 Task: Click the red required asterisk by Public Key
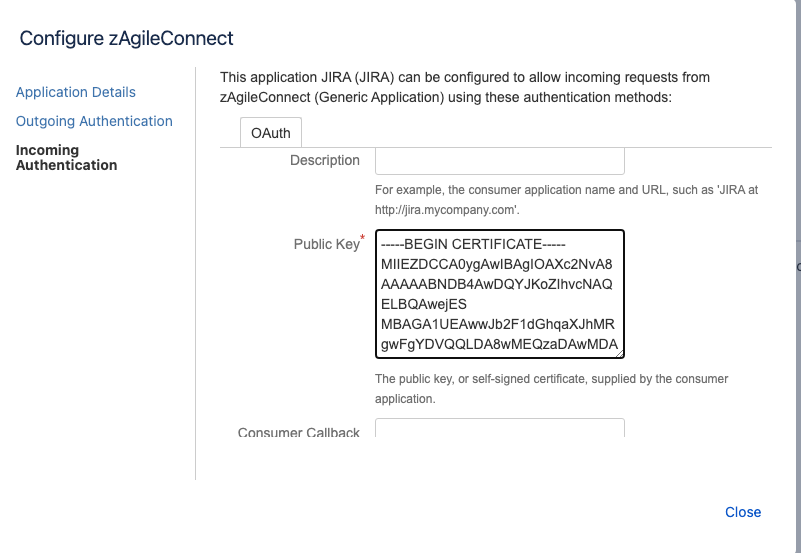362,238
